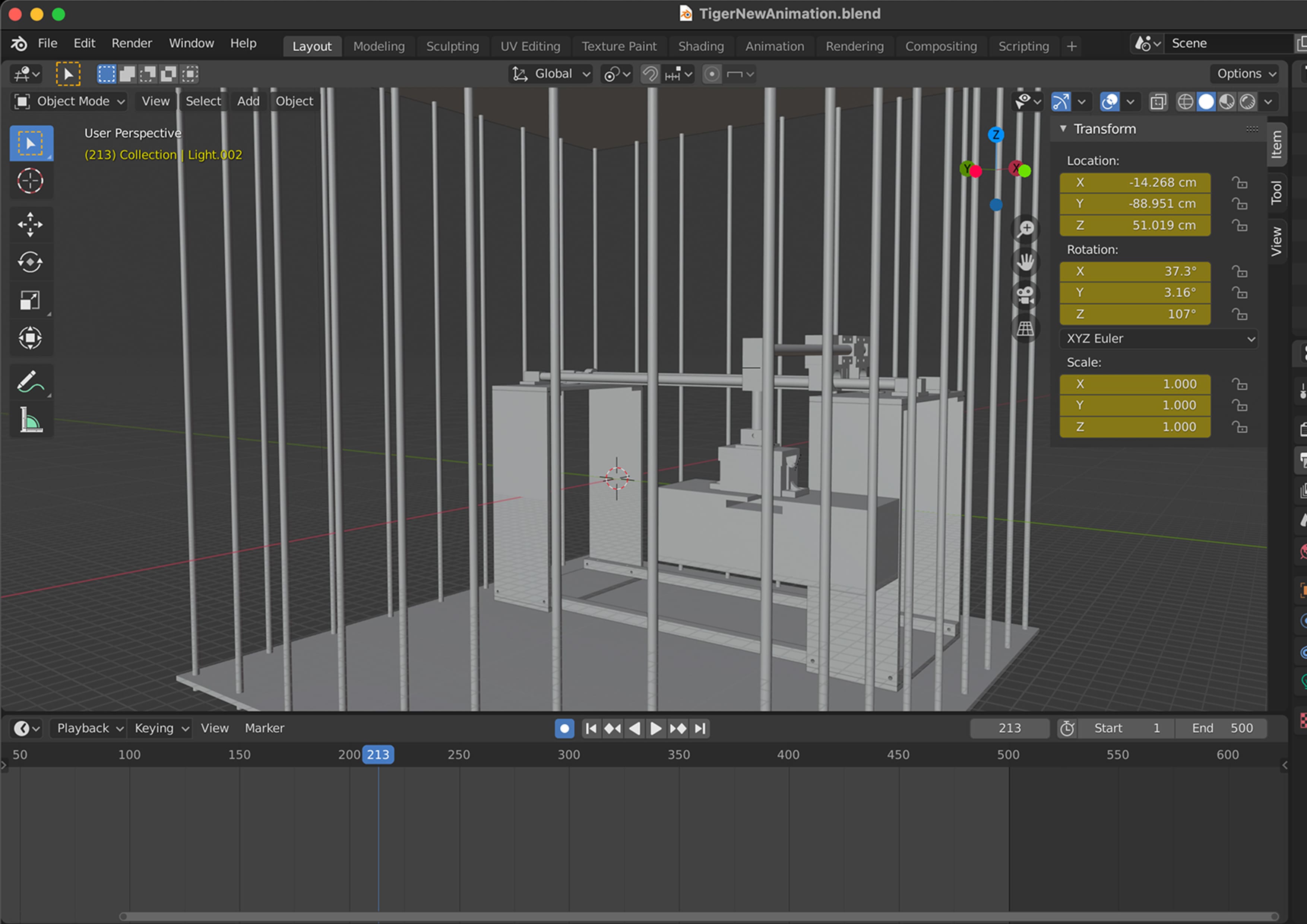Lock the Location X axis
Screen dimensions: 1307x924
1240,183
